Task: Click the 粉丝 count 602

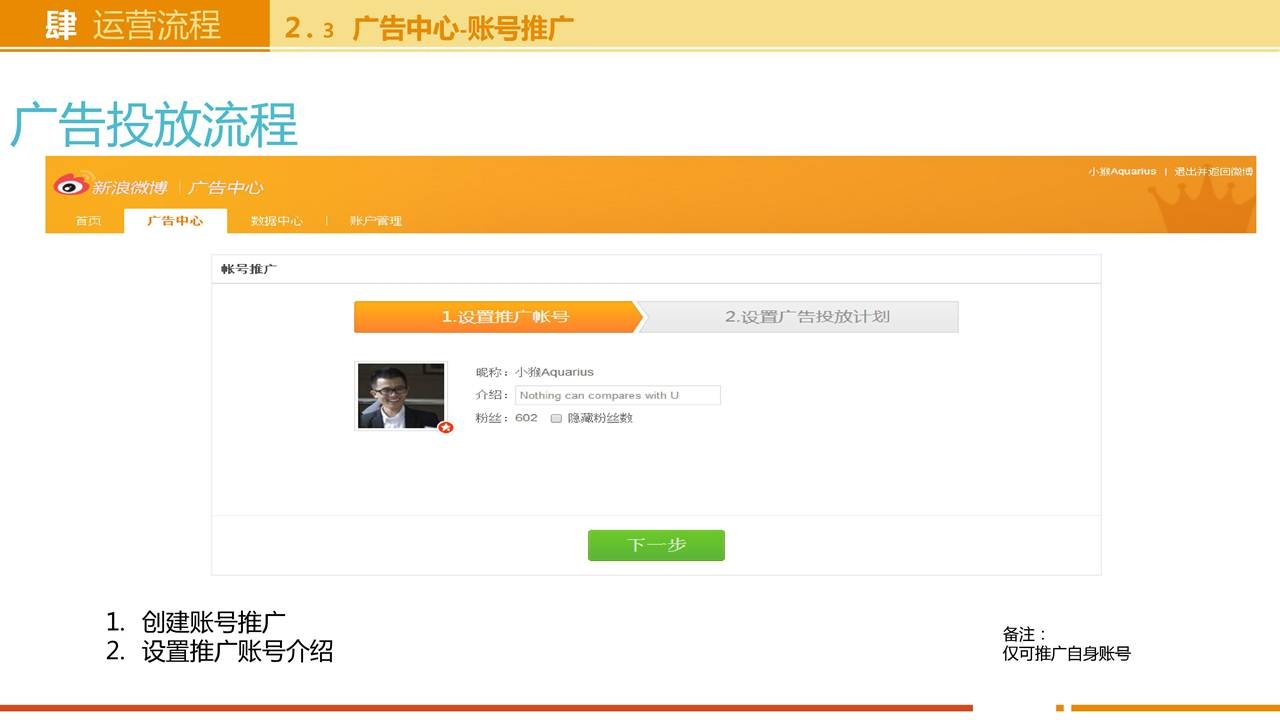Action: [526, 418]
